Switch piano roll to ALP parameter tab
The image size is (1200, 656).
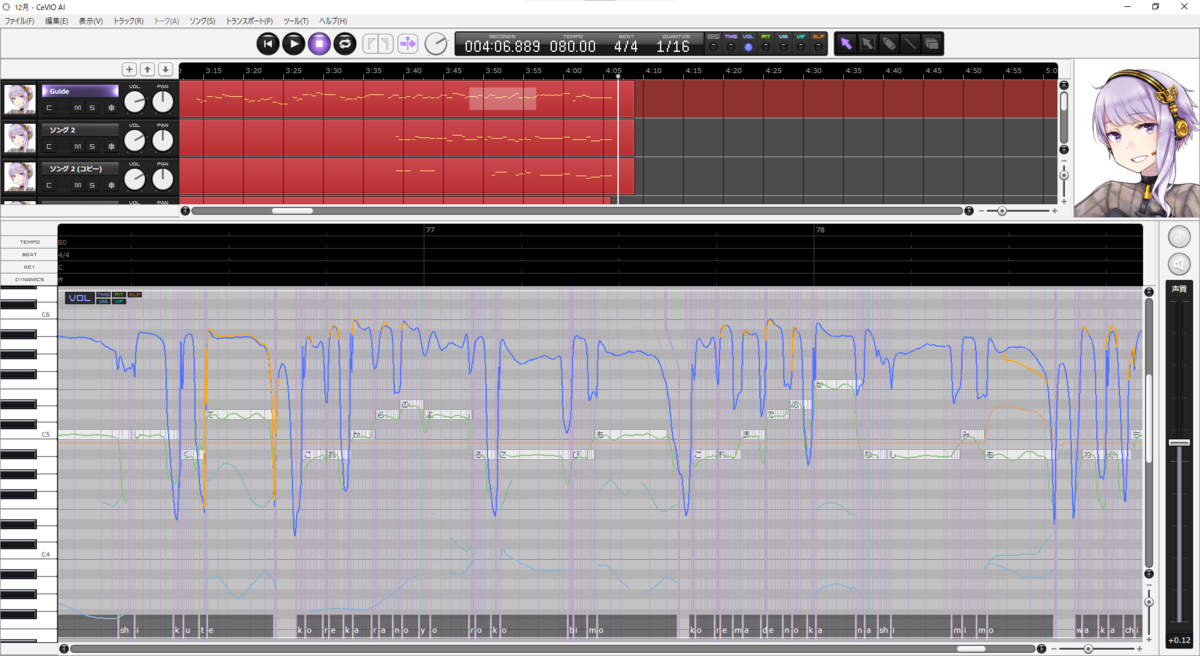134,295
